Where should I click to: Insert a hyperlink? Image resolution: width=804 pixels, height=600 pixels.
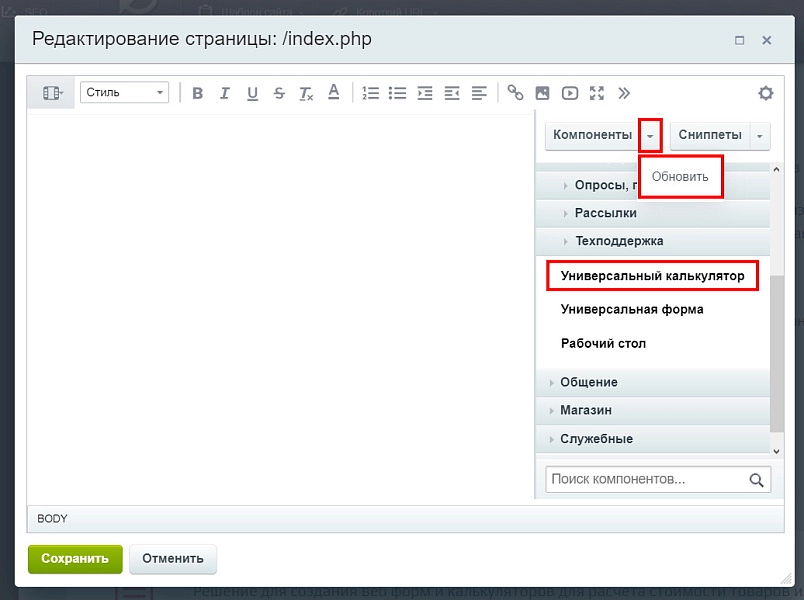point(515,93)
